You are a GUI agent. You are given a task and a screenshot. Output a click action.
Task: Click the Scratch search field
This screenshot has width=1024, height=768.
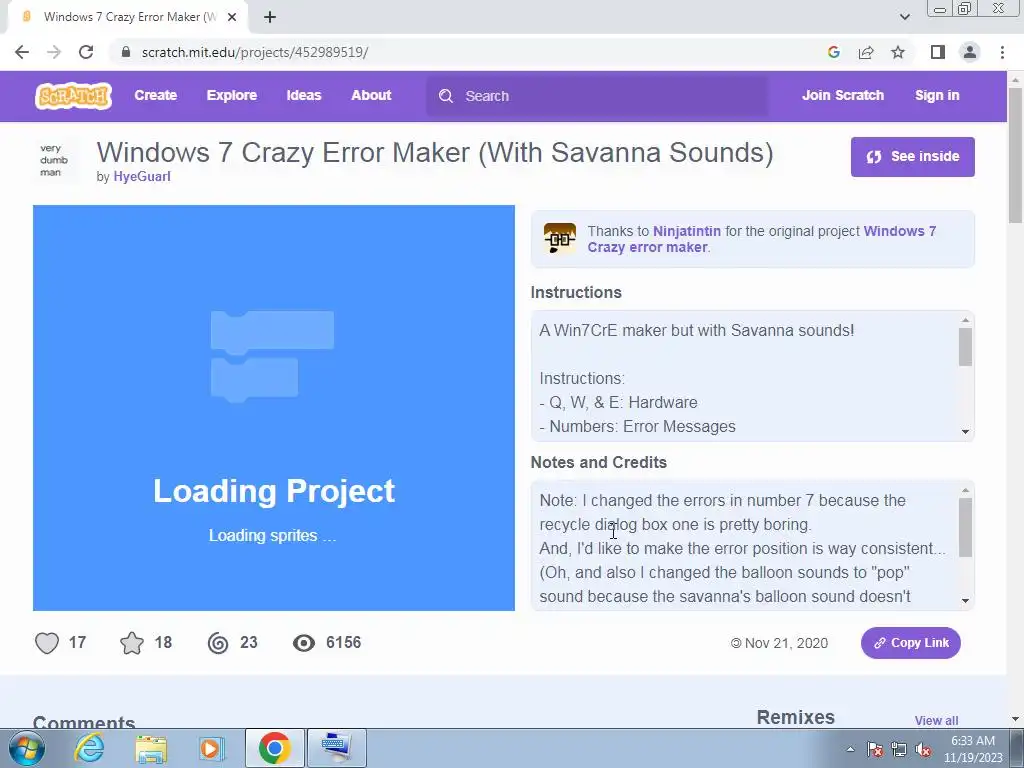pos(598,96)
